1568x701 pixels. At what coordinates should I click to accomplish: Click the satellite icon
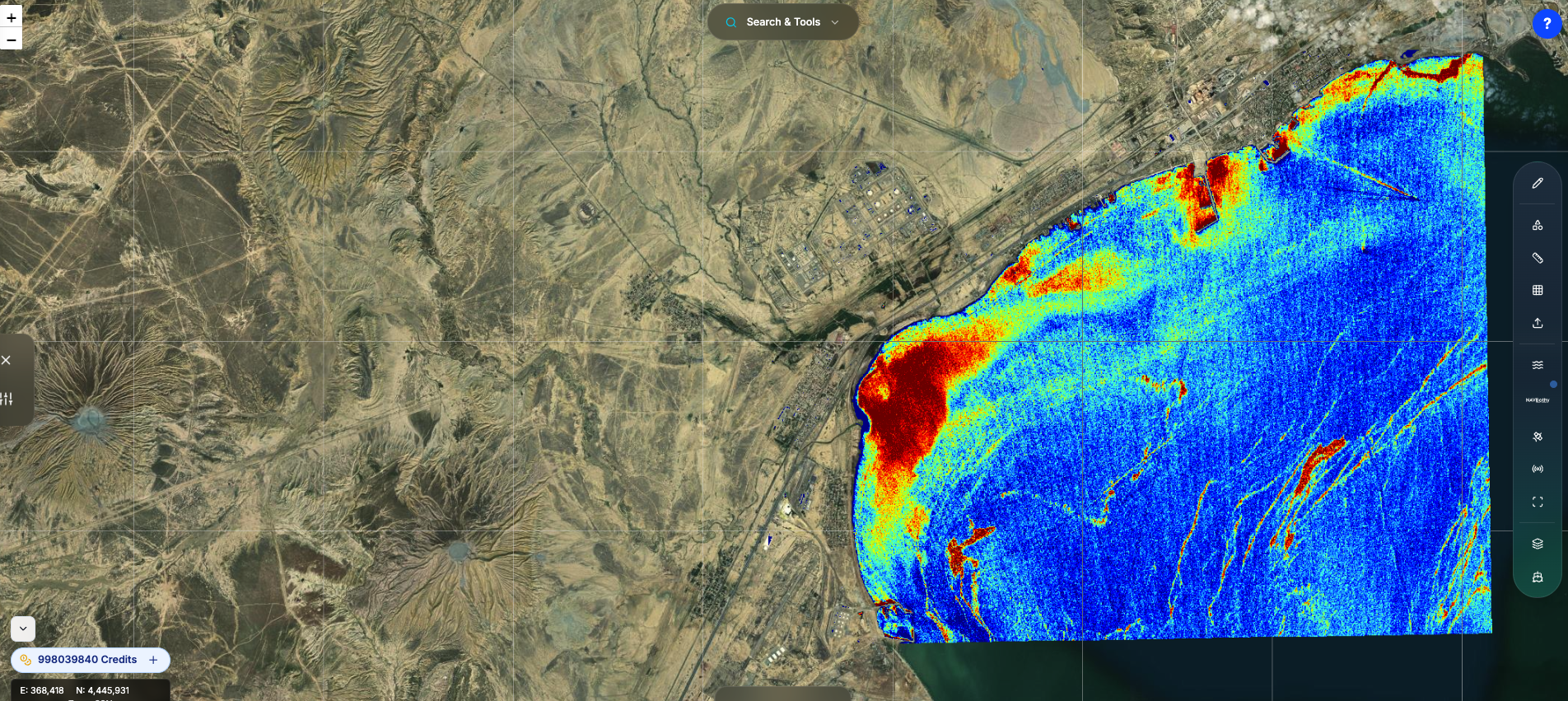pyautogui.click(x=1537, y=437)
